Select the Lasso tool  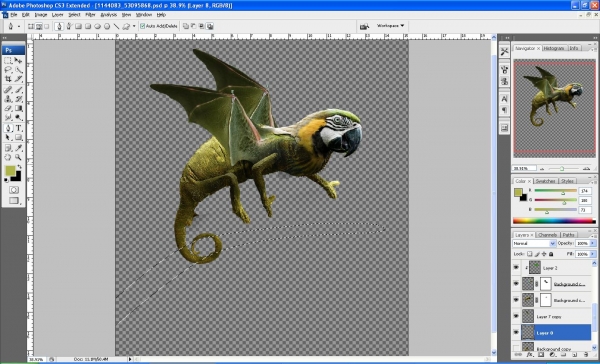(8, 70)
